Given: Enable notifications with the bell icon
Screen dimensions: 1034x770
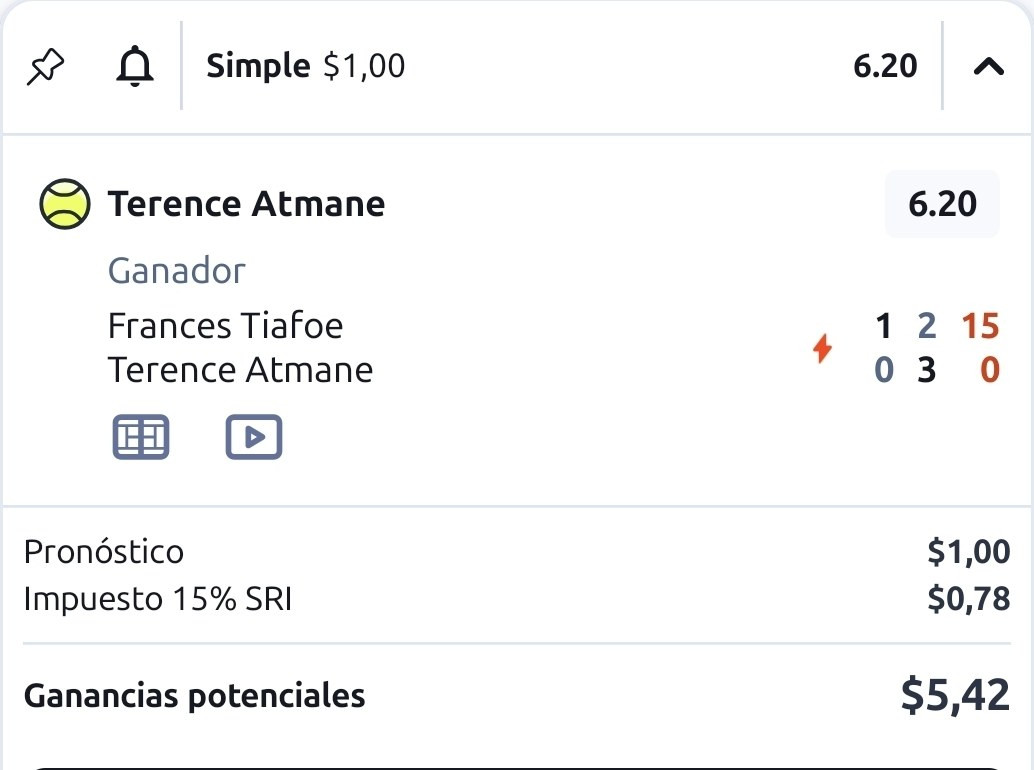Looking at the screenshot, I should pos(135,66).
